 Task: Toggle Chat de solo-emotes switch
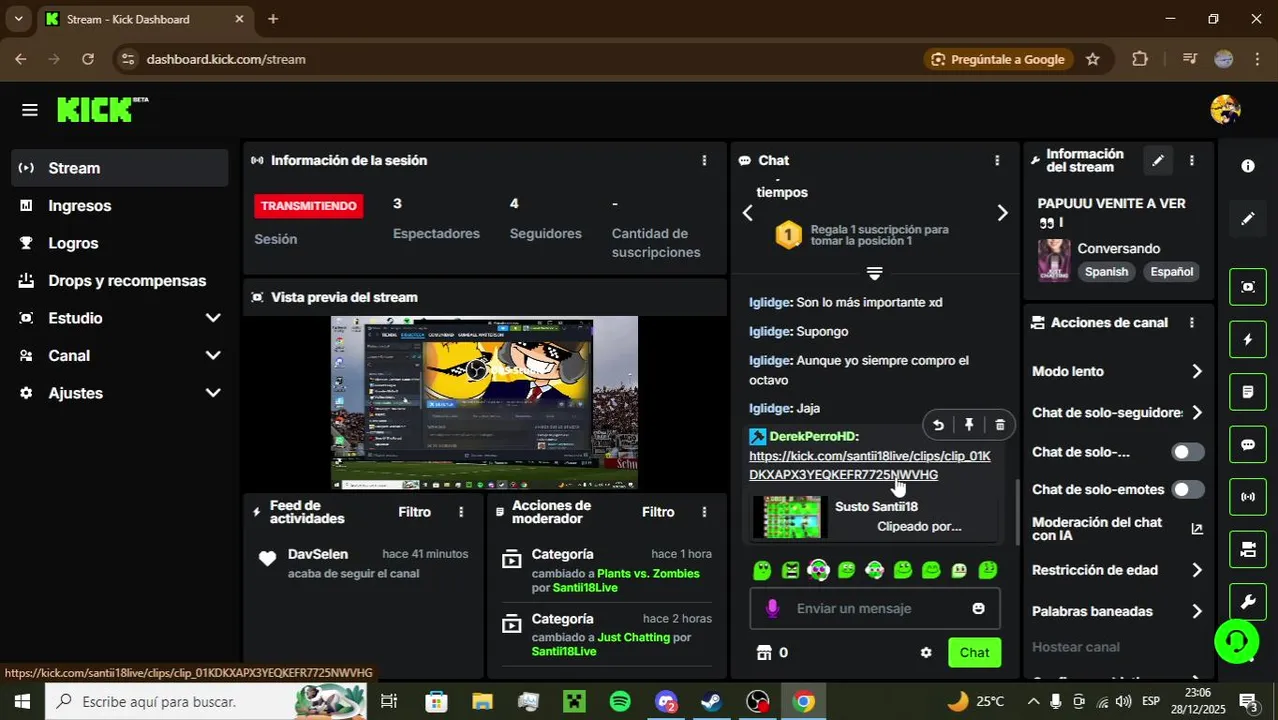(1188, 489)
